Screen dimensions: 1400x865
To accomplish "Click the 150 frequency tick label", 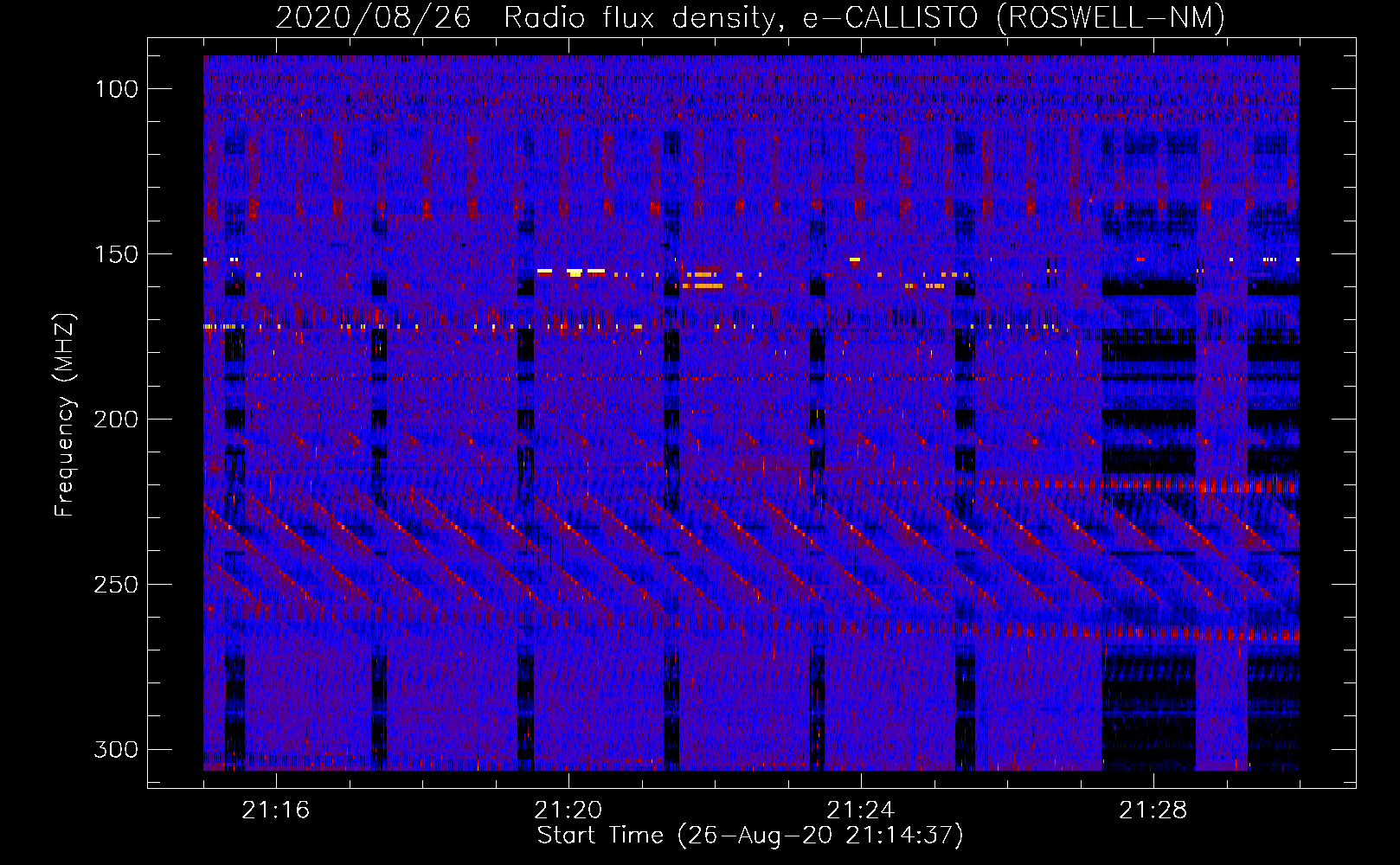I will (x=116, y=254).
